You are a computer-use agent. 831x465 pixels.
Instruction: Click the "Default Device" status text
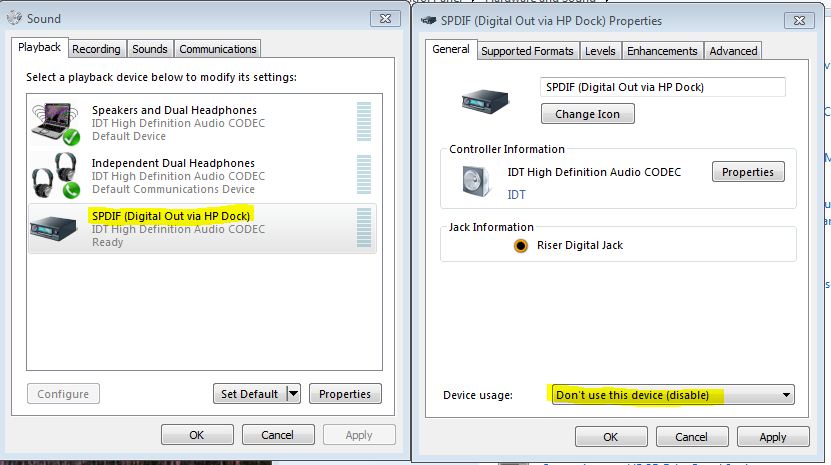(x=129, y=136)
